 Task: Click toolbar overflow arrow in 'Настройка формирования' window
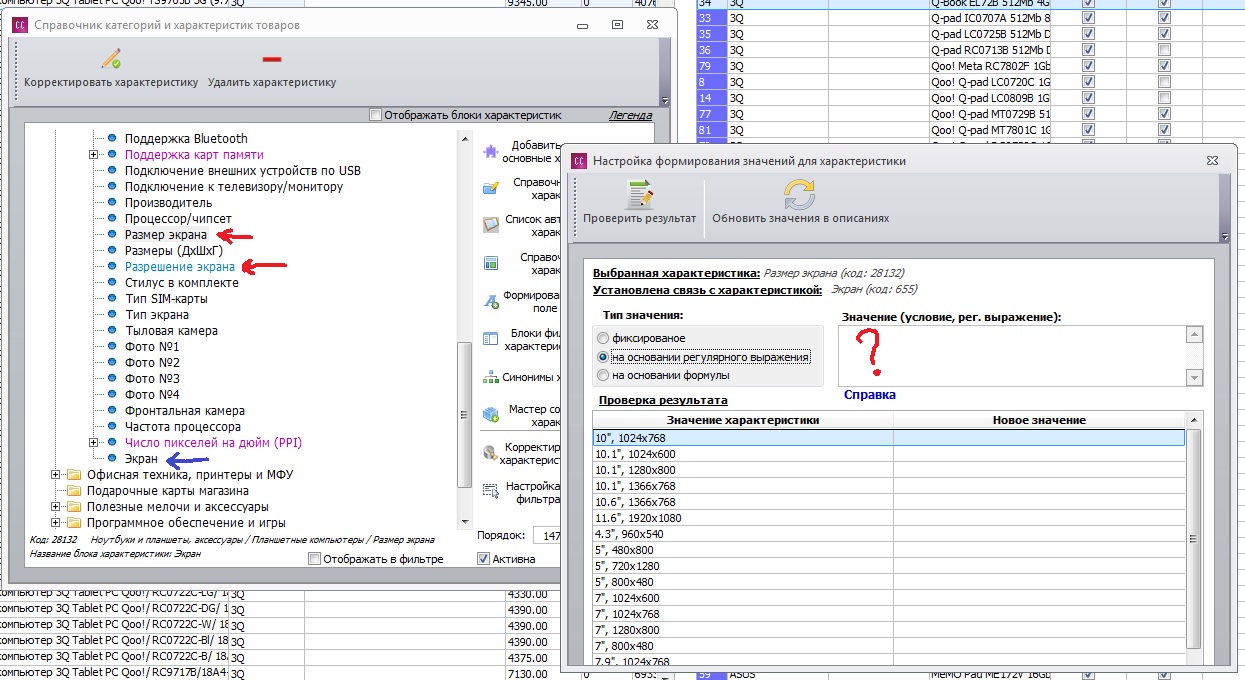[x=1225, y=237]
